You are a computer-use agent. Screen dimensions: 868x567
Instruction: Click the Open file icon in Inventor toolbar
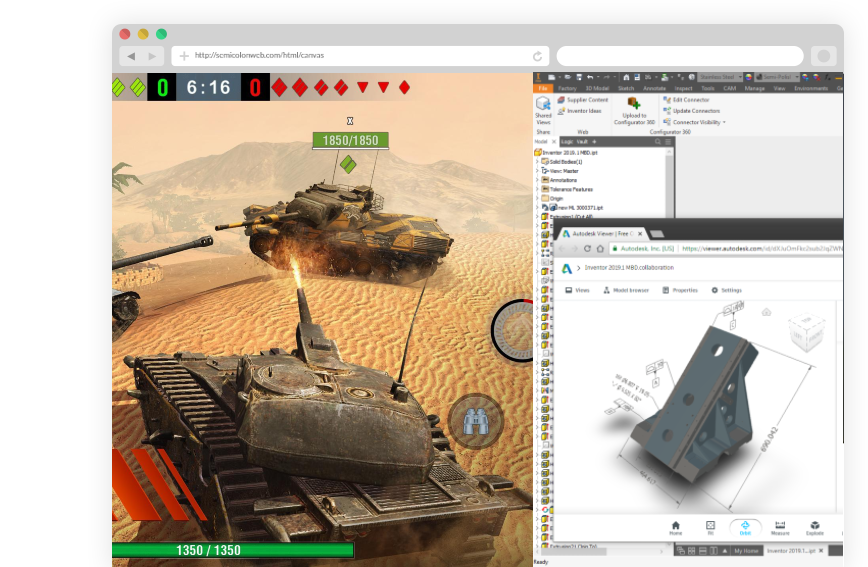click(567, 77)
